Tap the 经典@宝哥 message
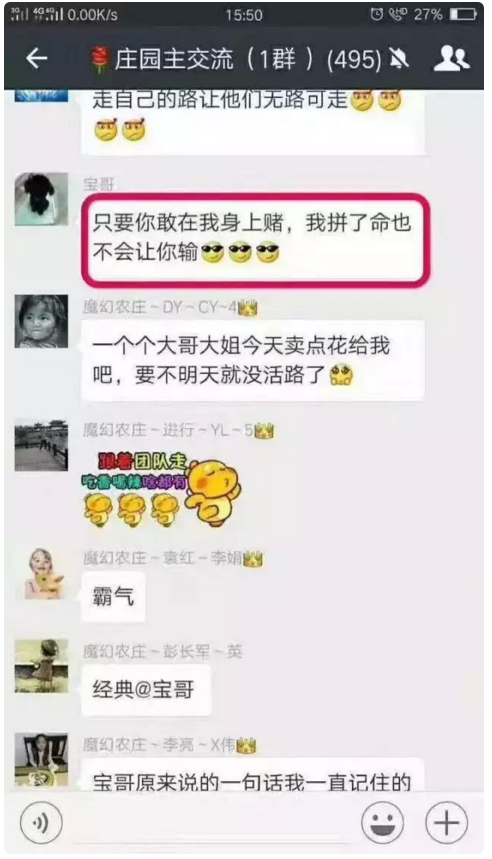 (x=146, y=690)
